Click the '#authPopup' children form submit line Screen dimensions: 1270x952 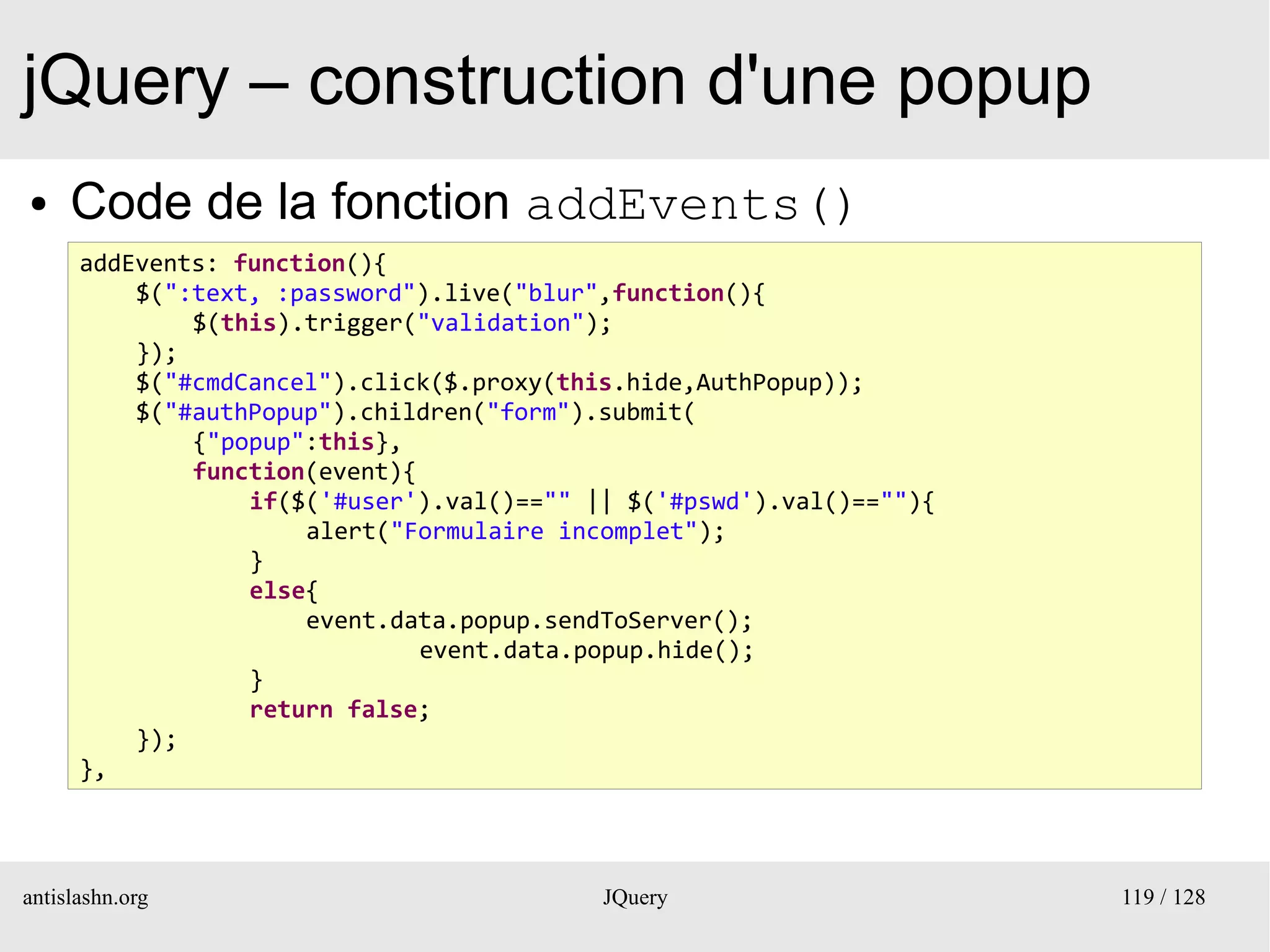tap(415, 413)
